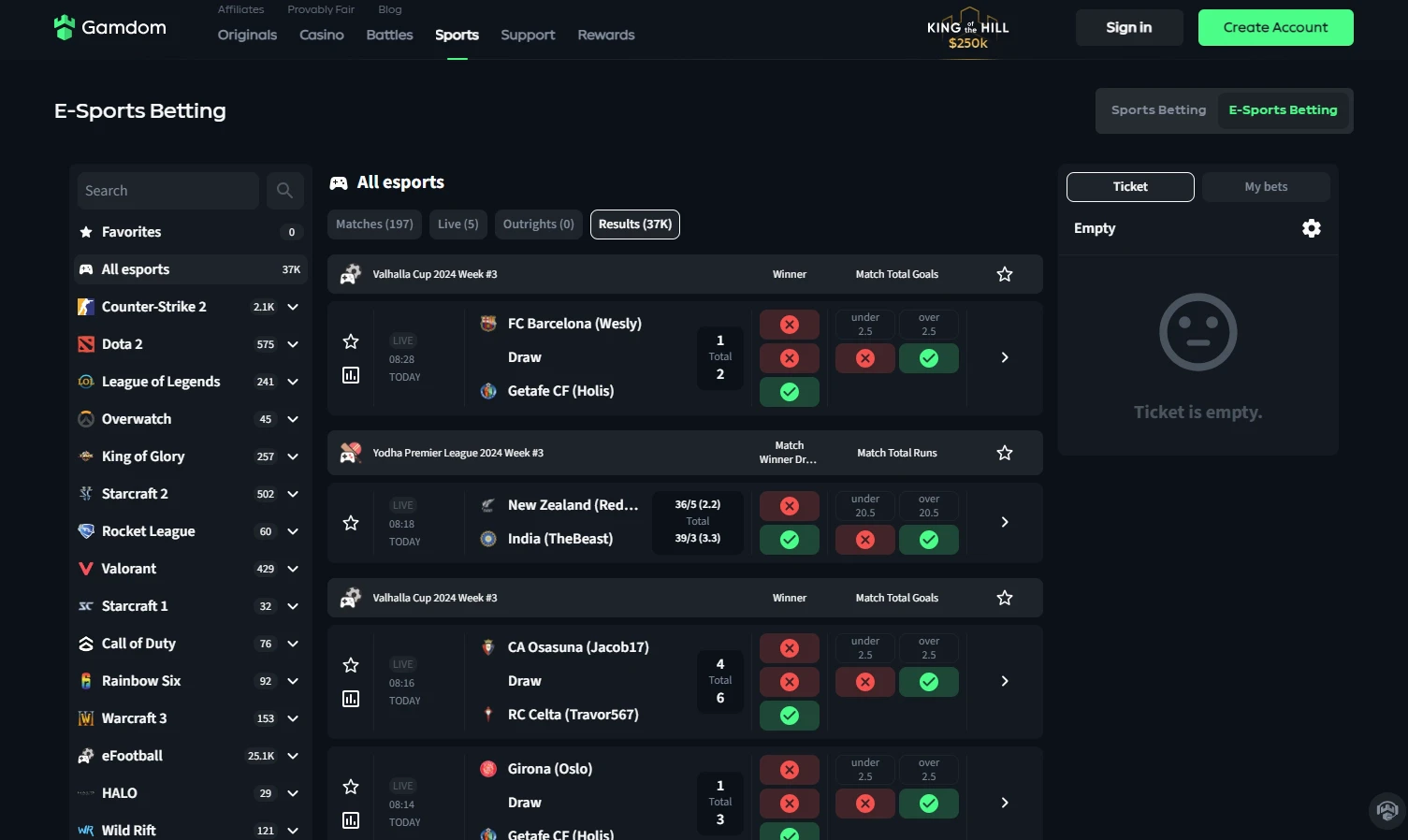Star the Girona (Oslo) match
Image resolution: width=1408 pixels, height=840 pixels.
click(351, 787)
